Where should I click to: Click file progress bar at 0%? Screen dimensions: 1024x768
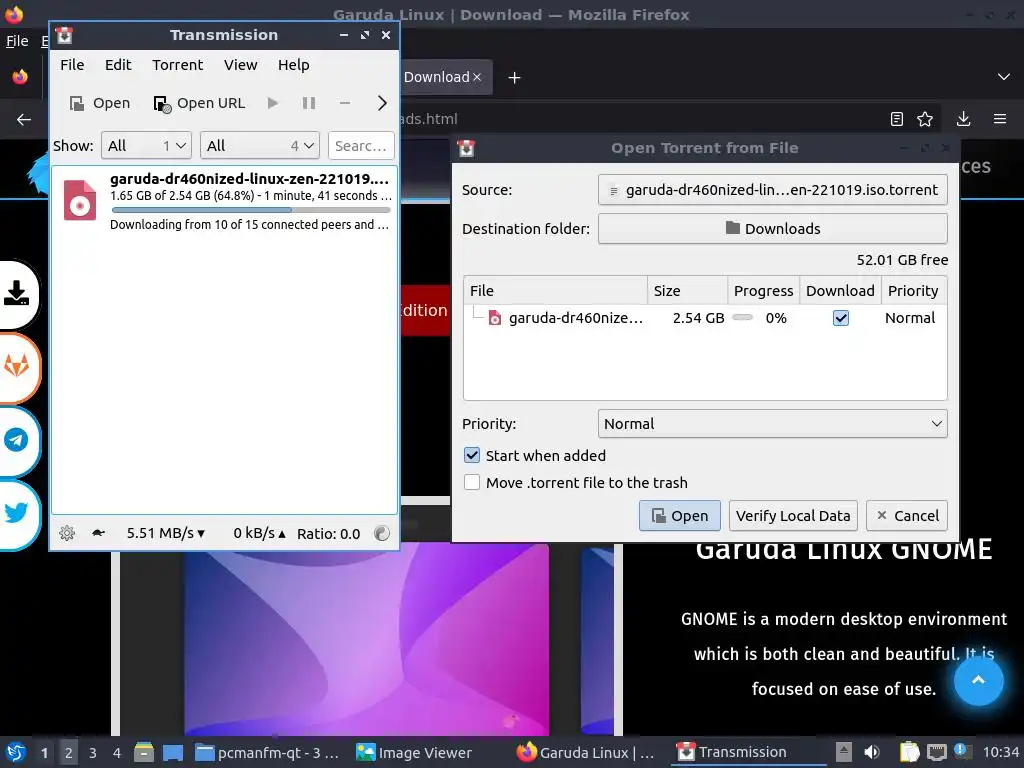coord(743,318)
